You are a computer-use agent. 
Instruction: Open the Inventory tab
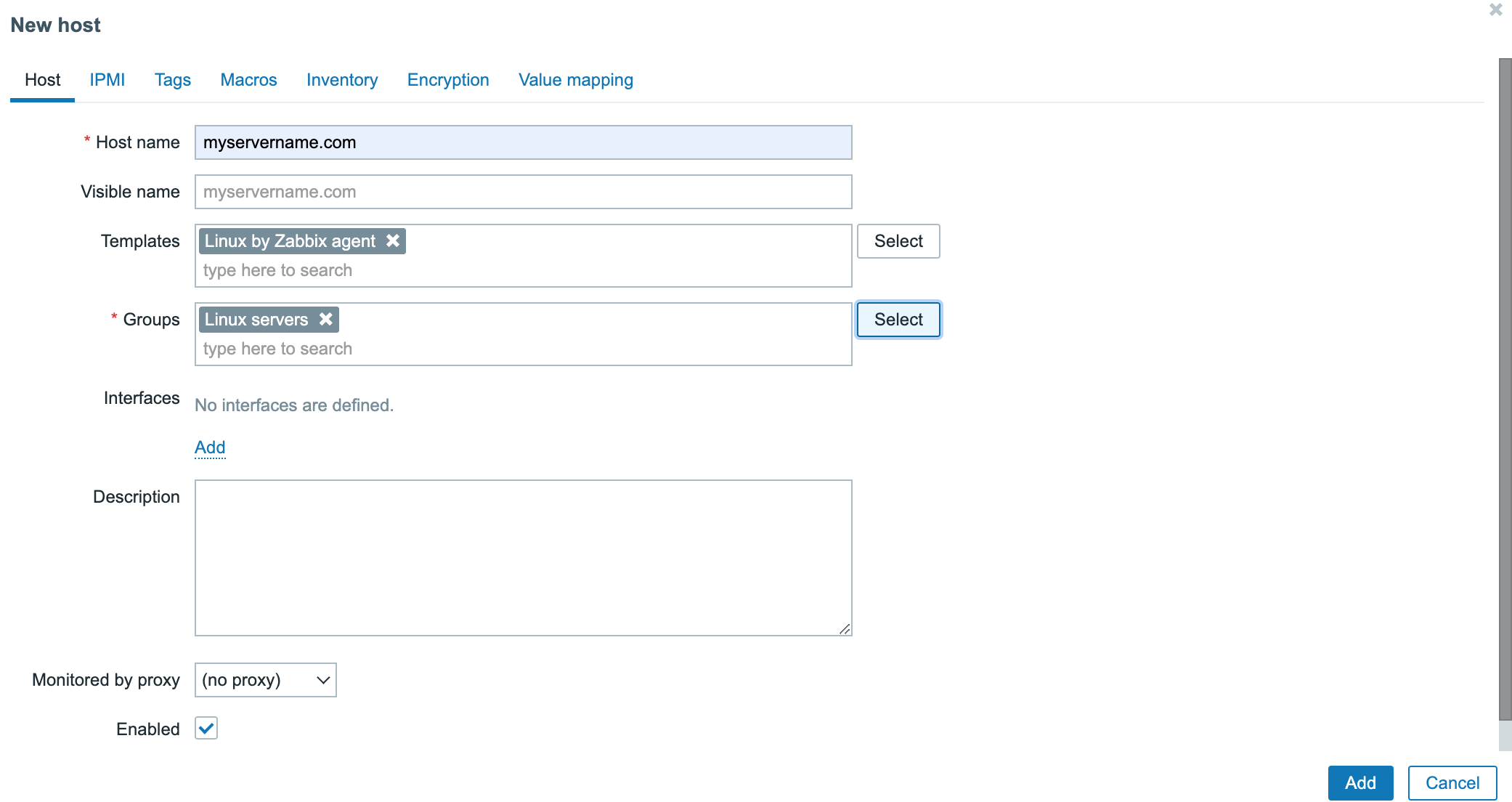[x=342, y=80]
